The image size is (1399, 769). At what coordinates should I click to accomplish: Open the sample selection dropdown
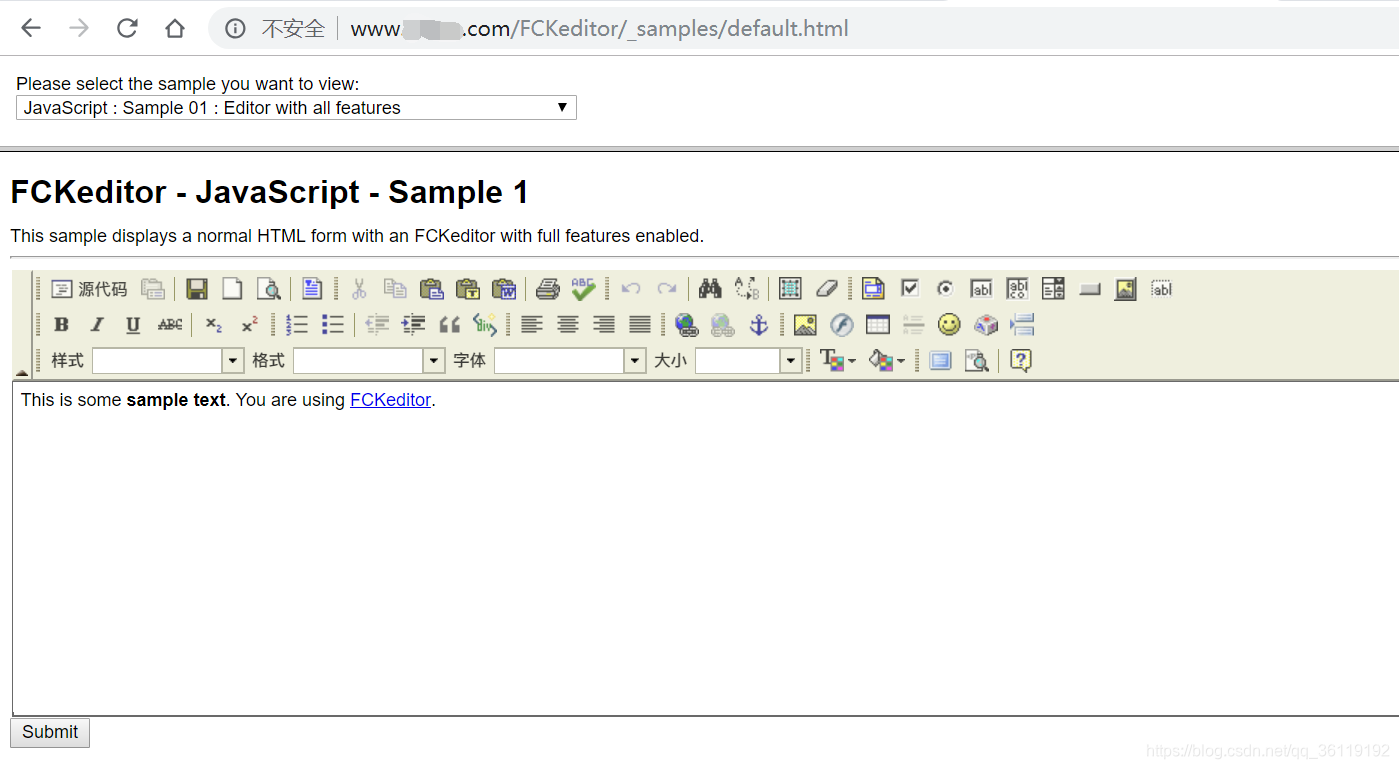tap(296, 108)
